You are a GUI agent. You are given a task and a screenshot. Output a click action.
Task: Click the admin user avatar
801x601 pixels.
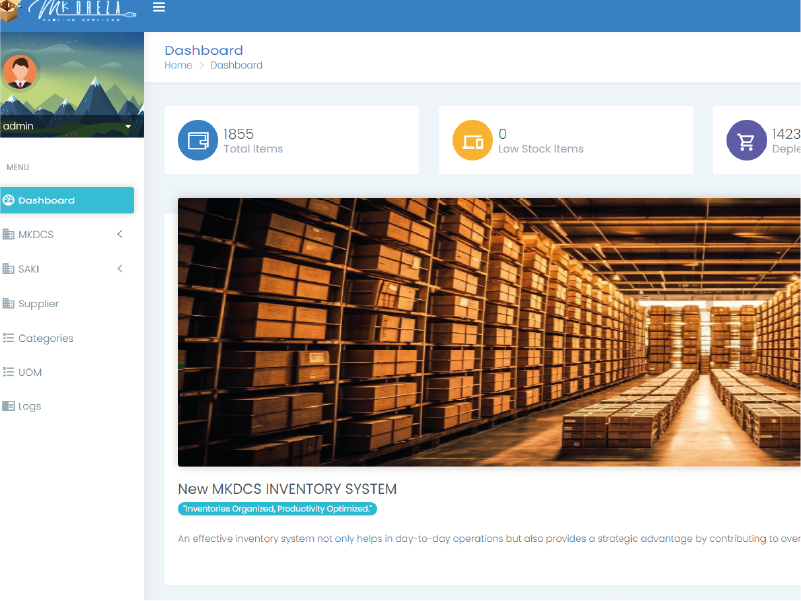click(x=20, y=72)
